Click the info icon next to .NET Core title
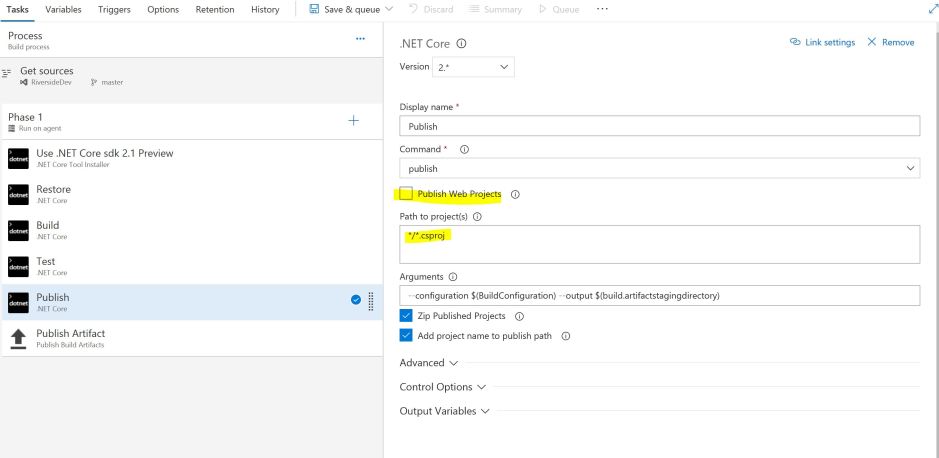 461,44
